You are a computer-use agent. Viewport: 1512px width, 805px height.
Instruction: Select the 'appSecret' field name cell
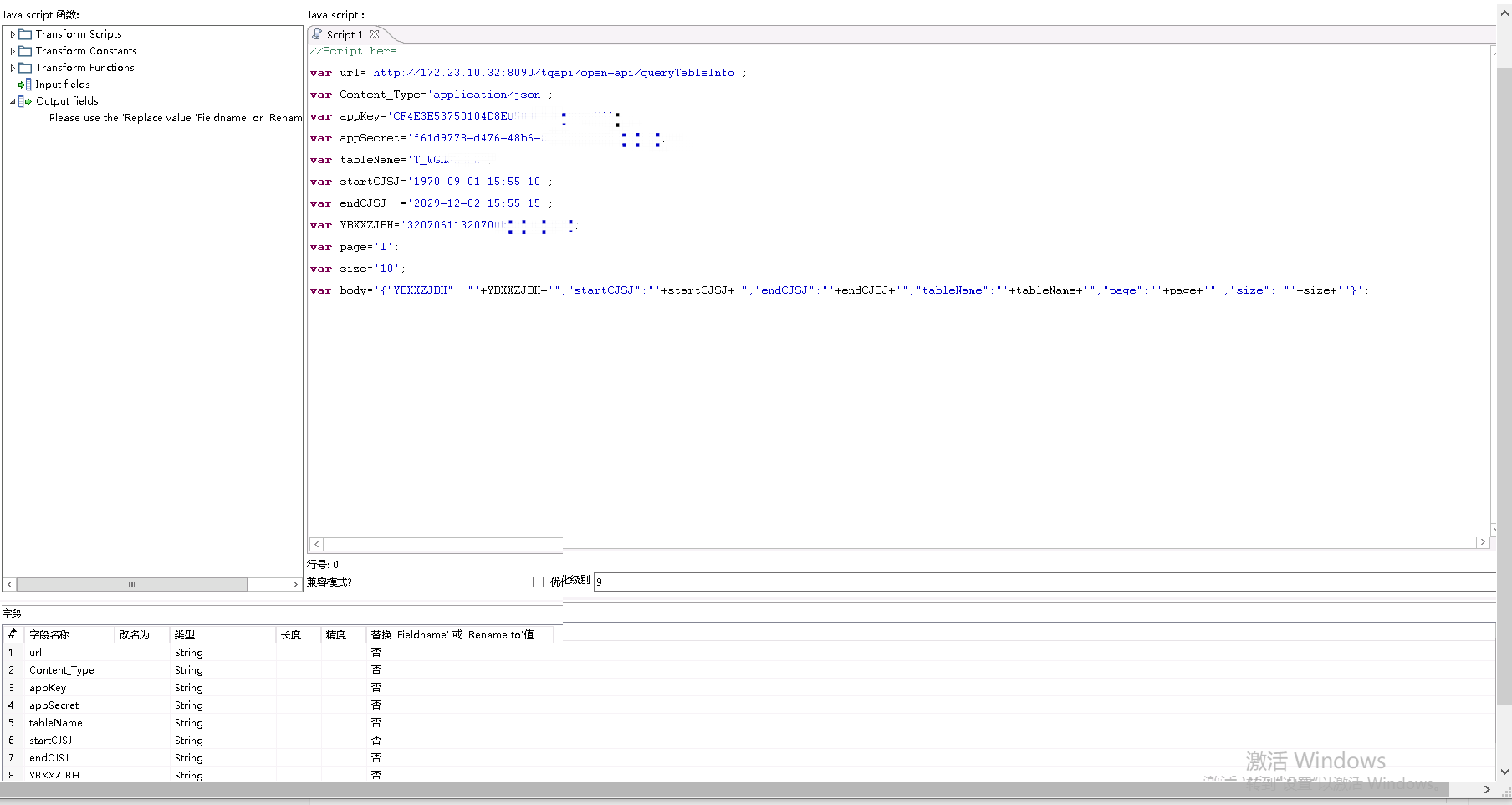(x=69, y=705)
